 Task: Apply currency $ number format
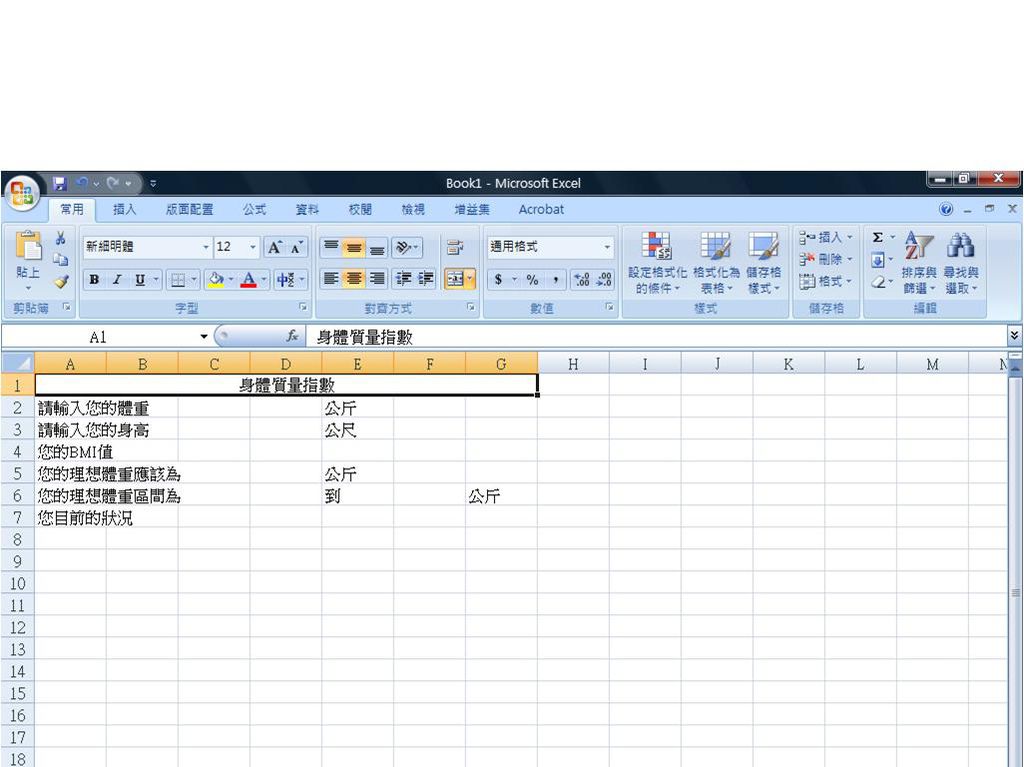click(498, 280)
